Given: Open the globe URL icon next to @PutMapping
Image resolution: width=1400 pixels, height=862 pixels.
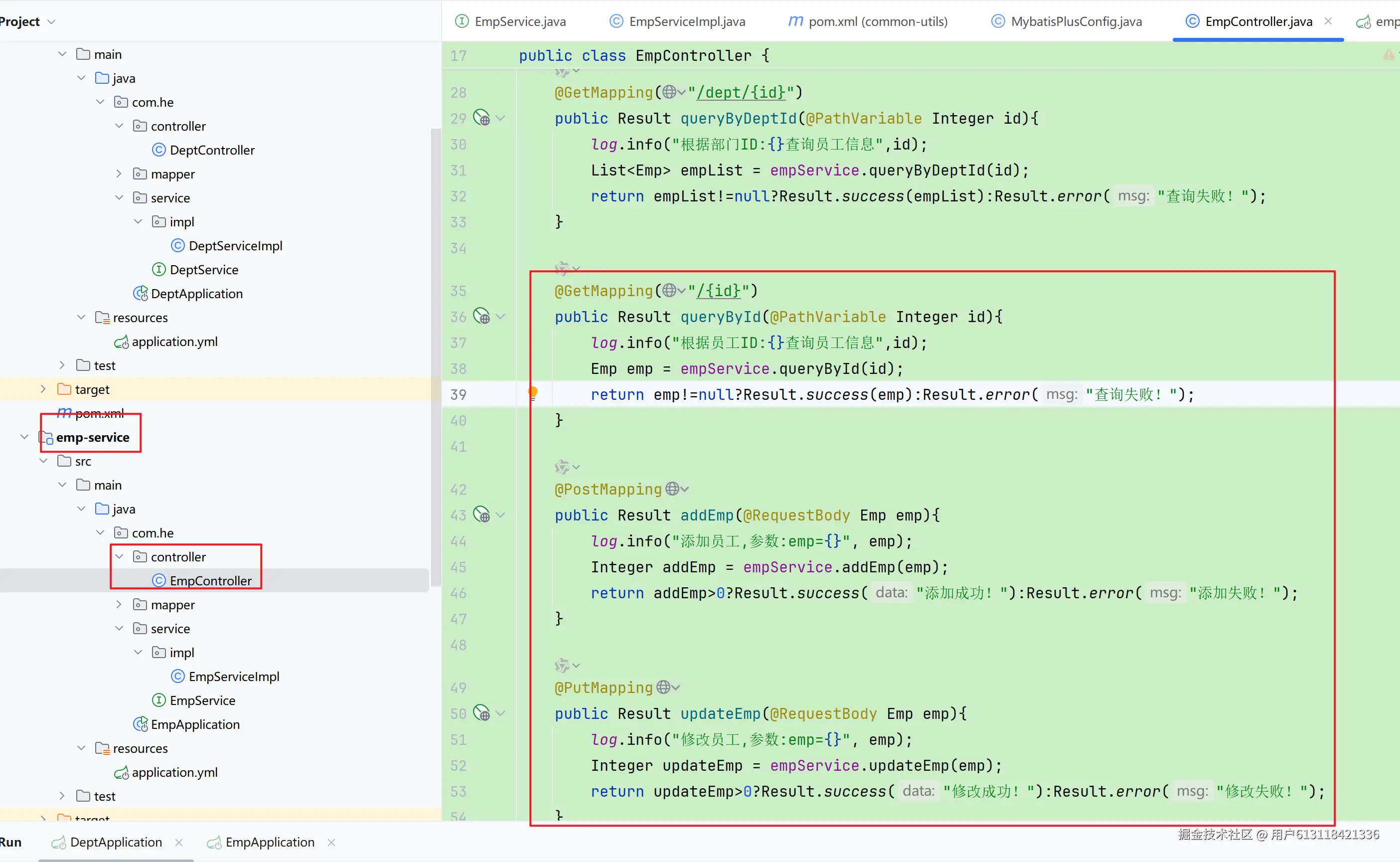Looking at the screenshot, I should [663, 687].
